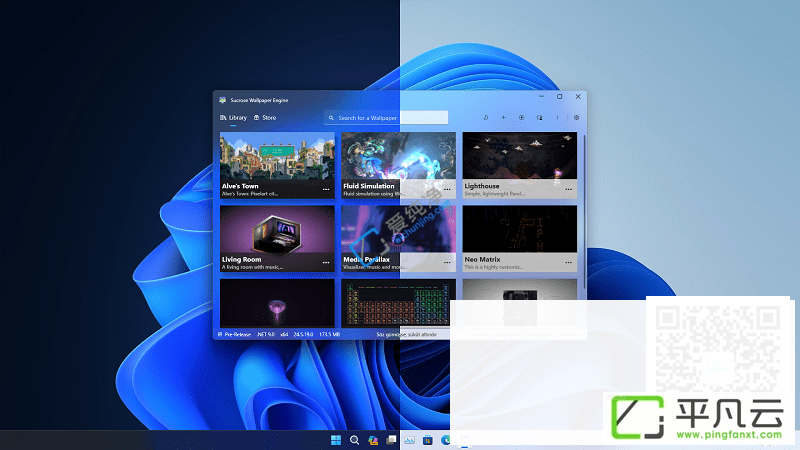
Task: Open the Living Room options ellipsis
Action: 326,263
